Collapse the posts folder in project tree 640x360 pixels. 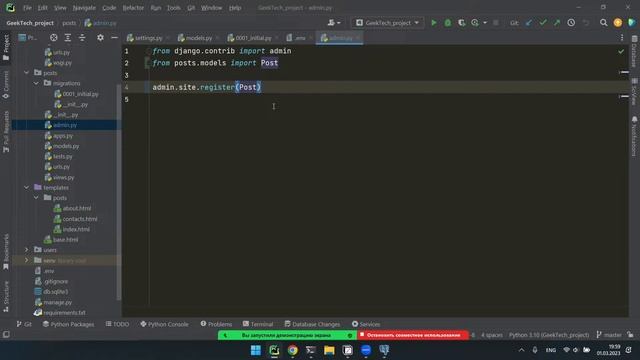tap(27, 73)
